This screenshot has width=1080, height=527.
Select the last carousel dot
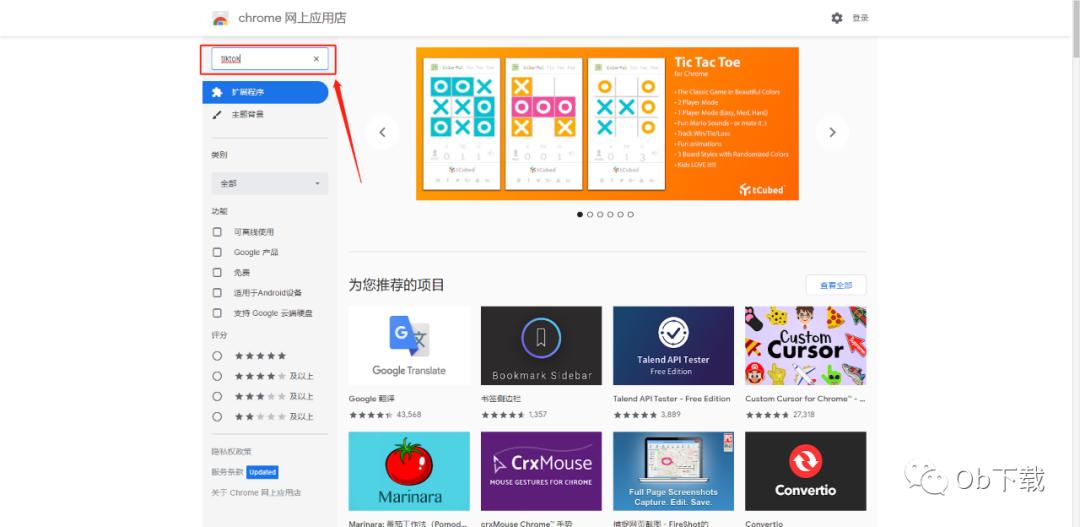631,215
